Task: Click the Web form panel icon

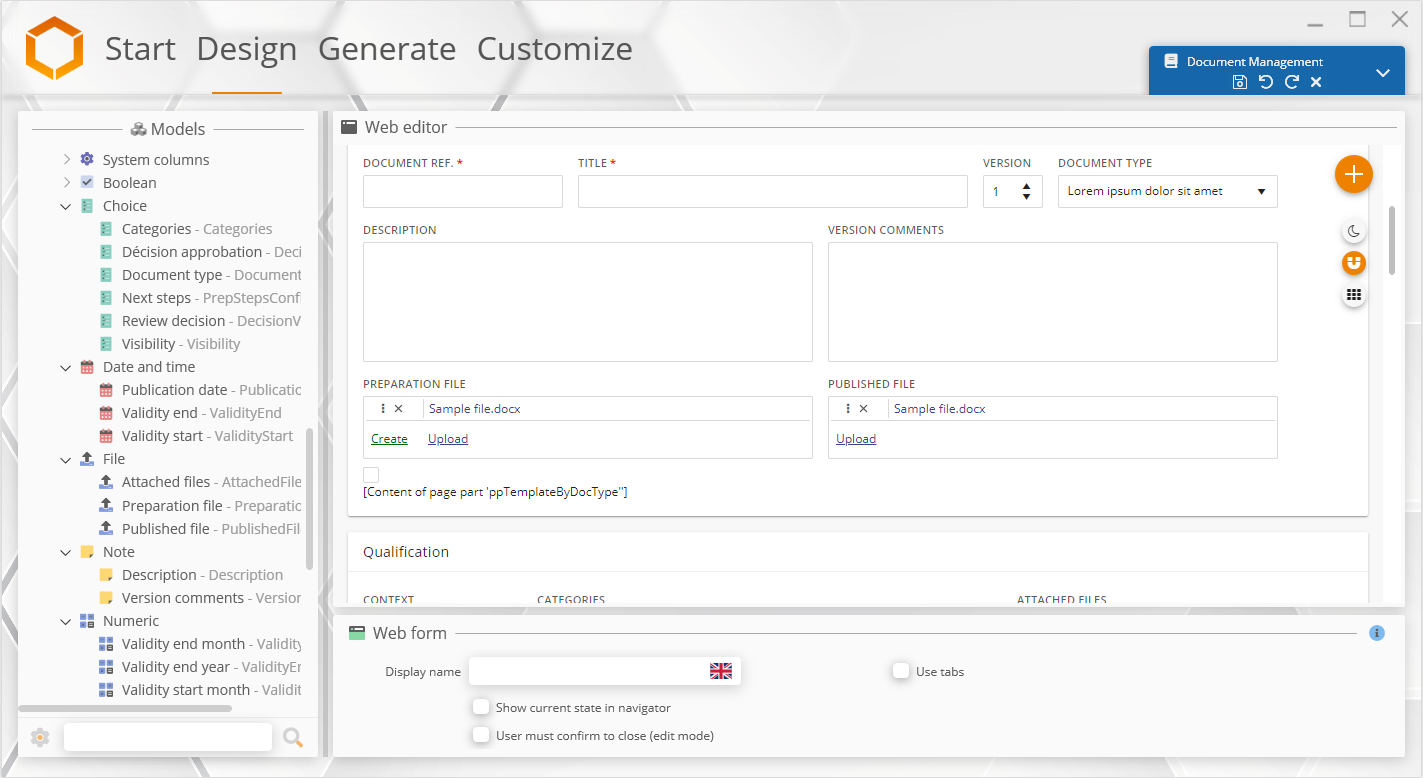Action: click(x=357, y=633)
